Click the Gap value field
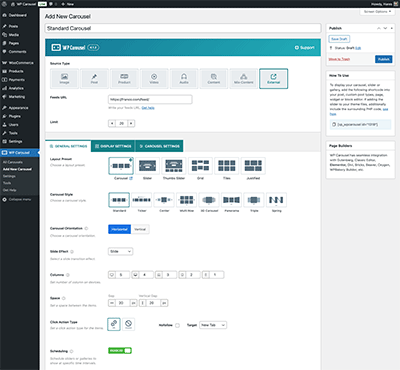 pyautogui.click(x=123, y=303)
